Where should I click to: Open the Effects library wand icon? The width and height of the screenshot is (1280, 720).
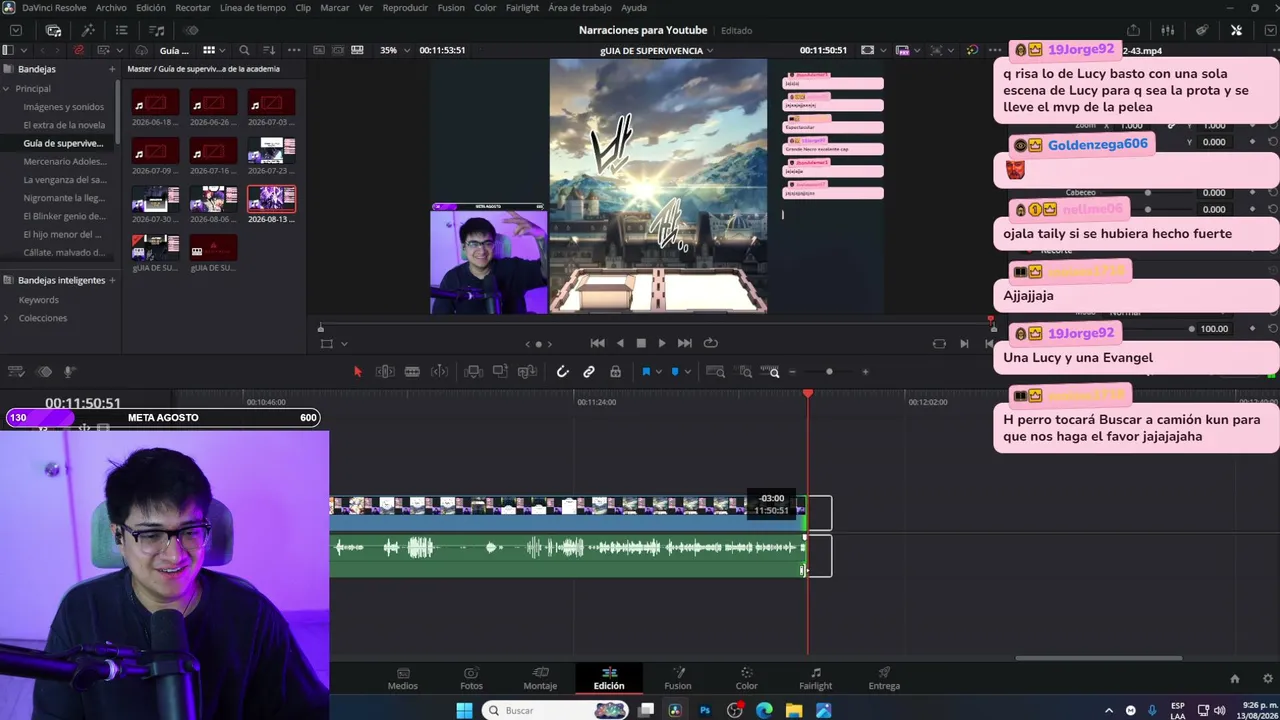tap(88, 30)
